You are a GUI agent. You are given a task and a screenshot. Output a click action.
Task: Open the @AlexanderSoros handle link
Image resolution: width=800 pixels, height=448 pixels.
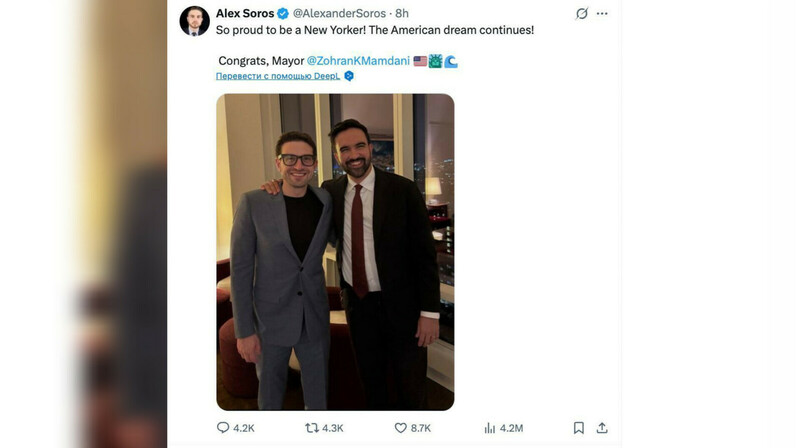pyautogui.click(x=341, y=14)
